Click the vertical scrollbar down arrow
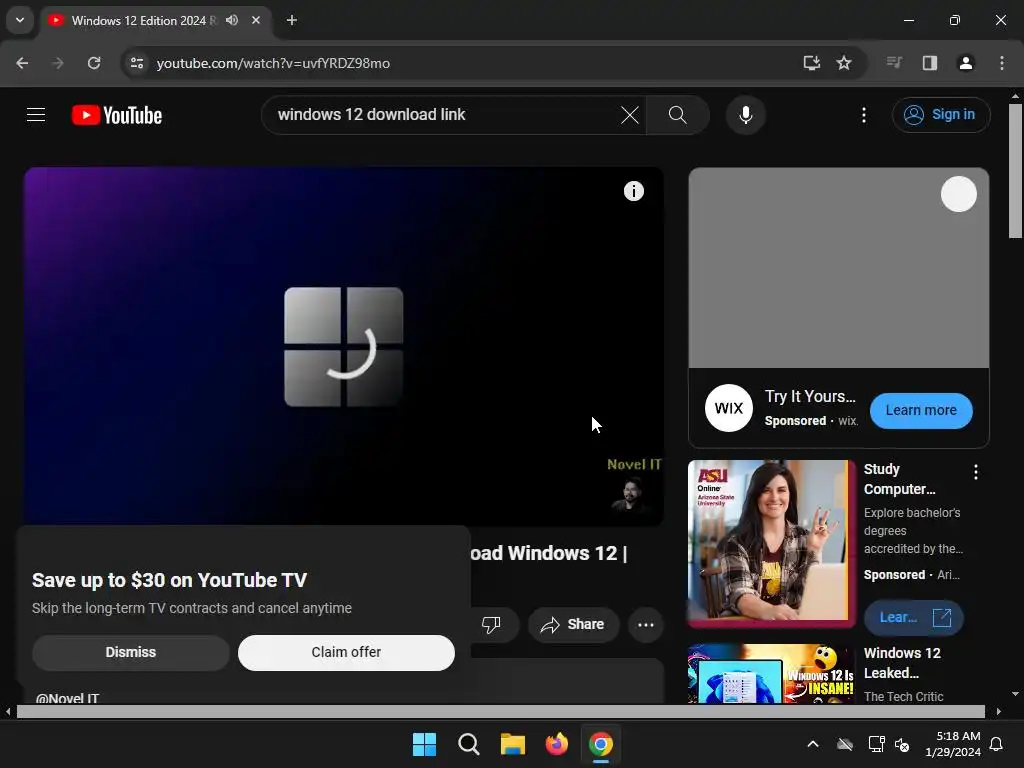The image size is (1024, 768). click(1015, 694)
